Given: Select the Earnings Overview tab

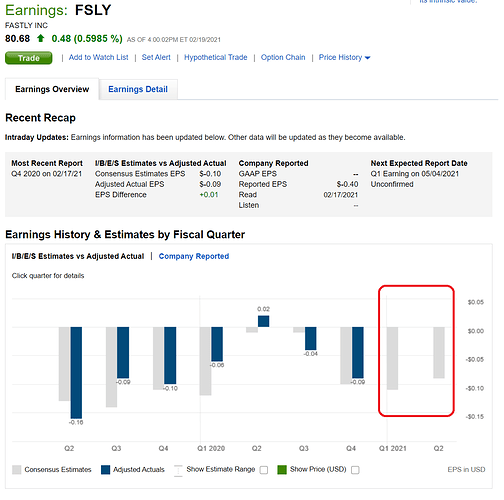Looking at the screenshot, I should [52, 89].
